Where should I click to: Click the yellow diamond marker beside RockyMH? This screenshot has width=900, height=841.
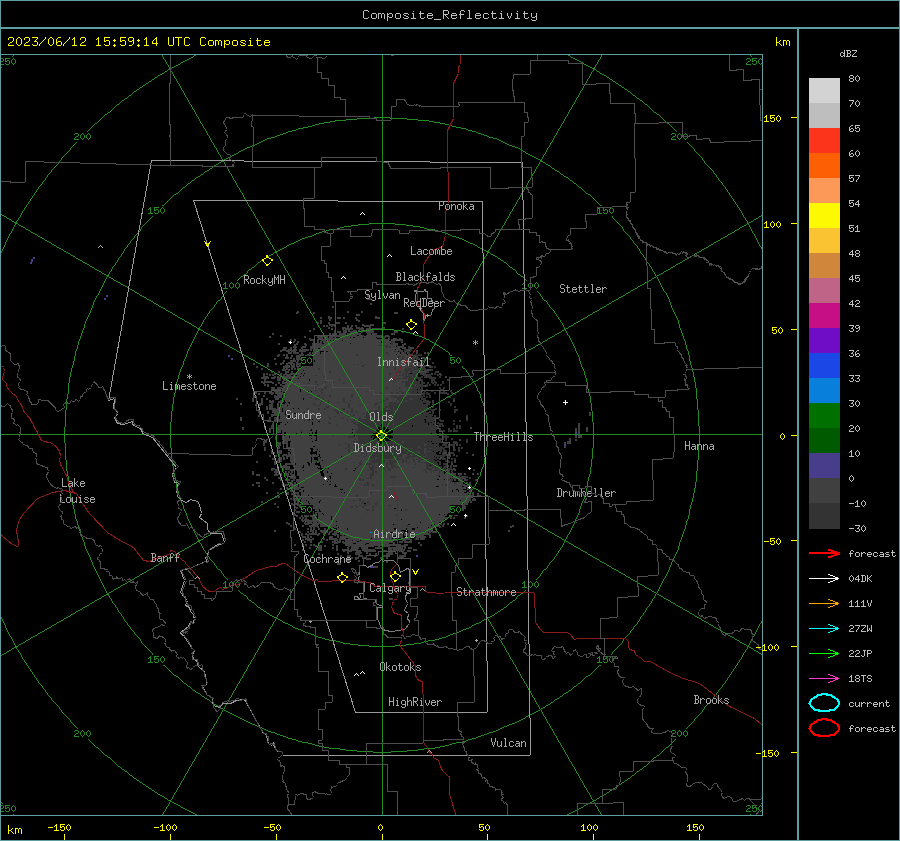(x=267, y=261)
